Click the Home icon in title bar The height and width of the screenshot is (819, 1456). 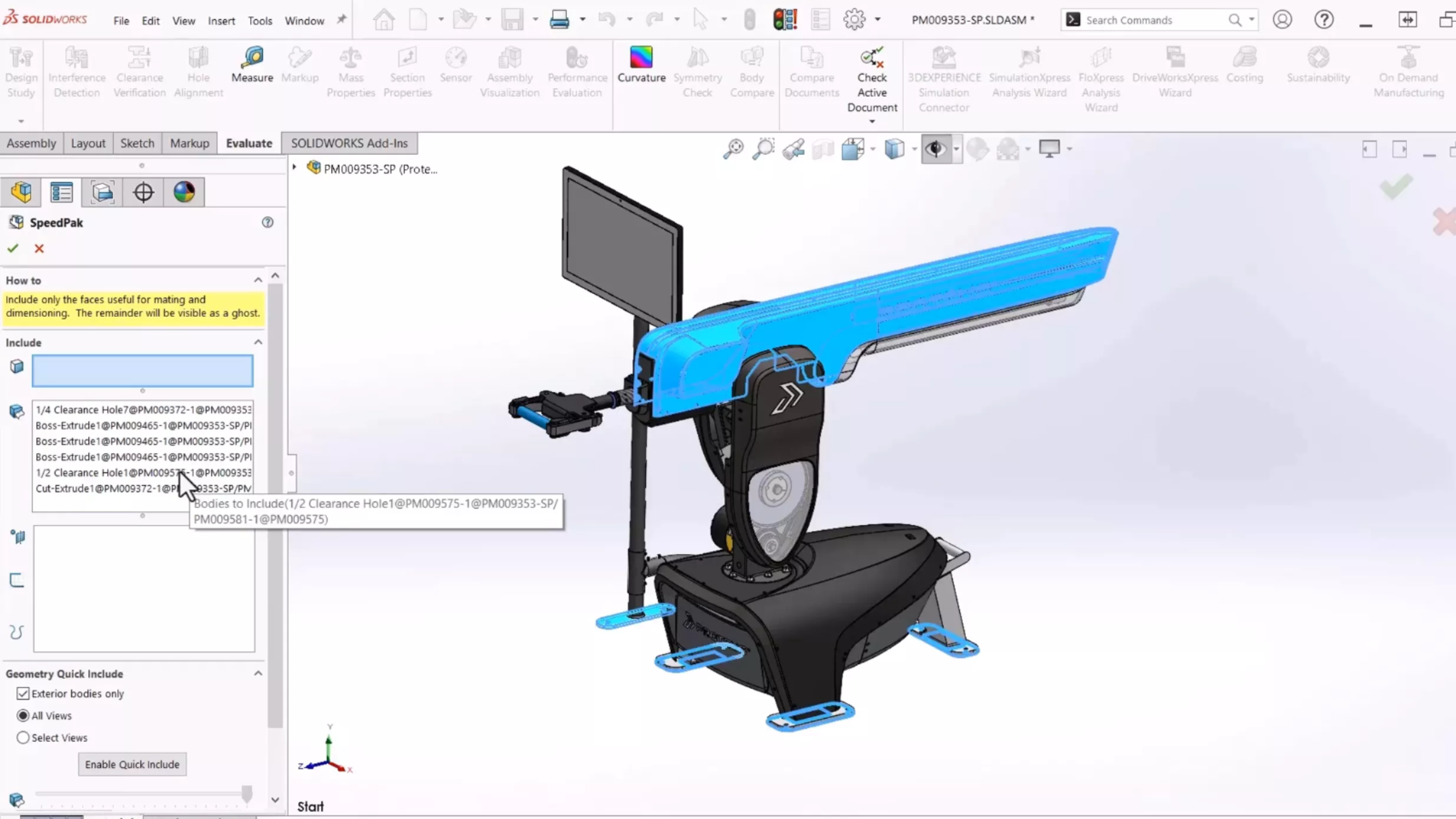384,19
